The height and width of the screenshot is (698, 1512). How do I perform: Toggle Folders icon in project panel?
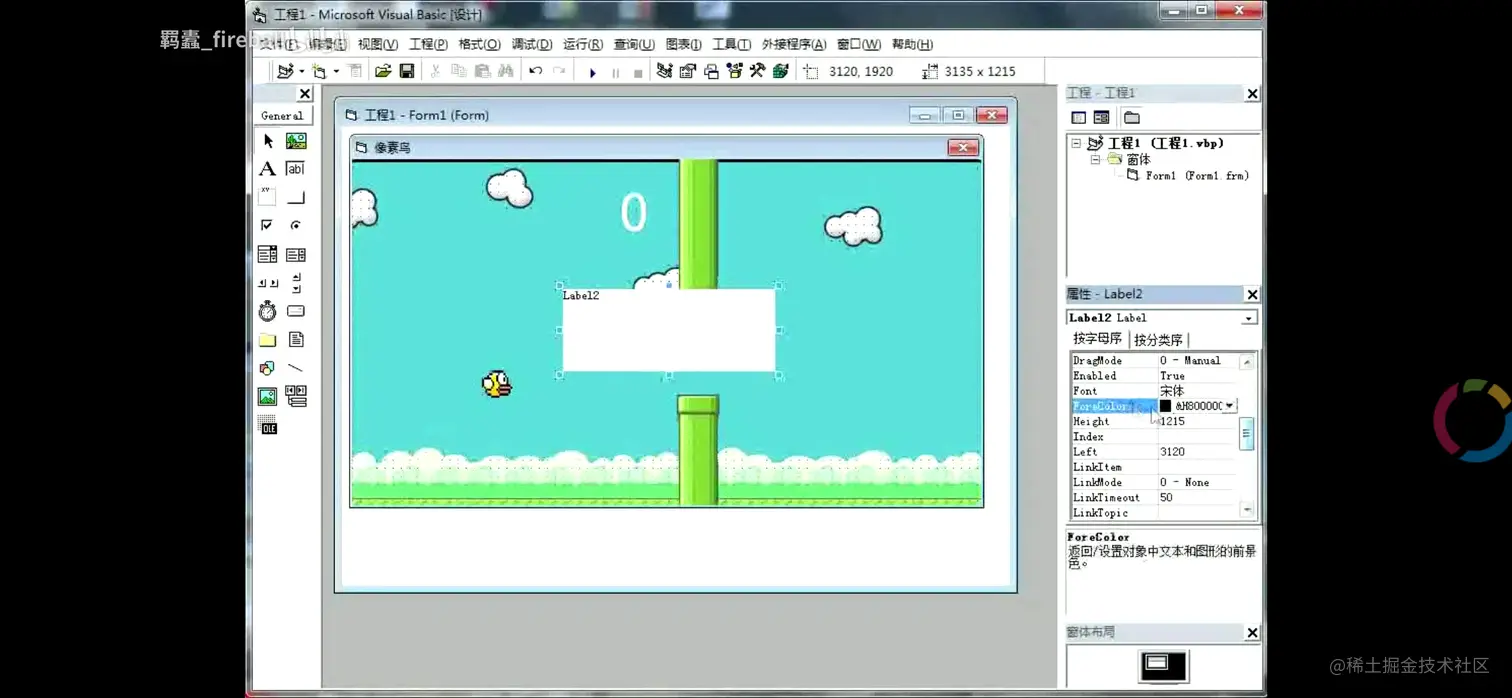pyautogui.click(x=1131, y=118)
